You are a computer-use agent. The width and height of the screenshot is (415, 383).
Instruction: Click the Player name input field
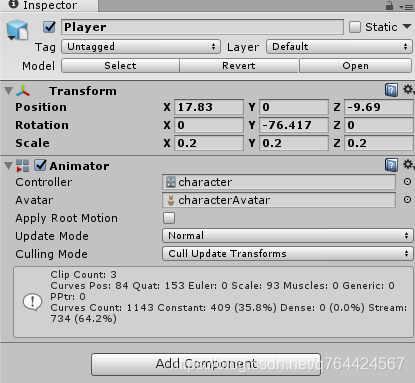[202, 27]
